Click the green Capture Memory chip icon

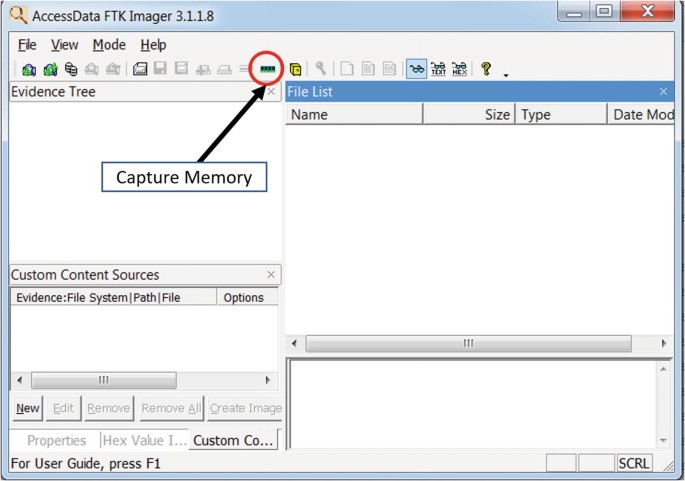268,69
